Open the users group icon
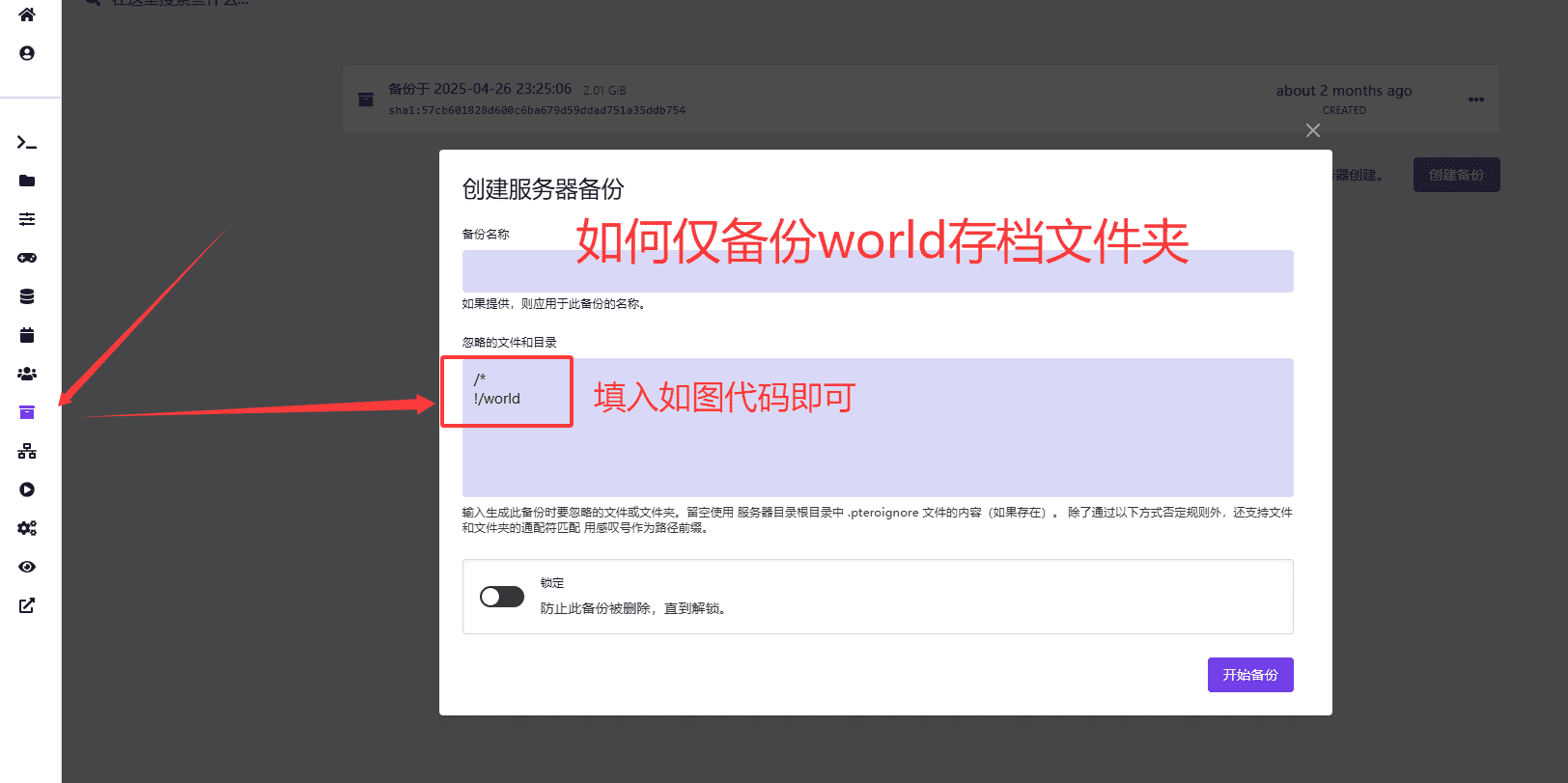This screenshot has height=783, width=1568. (27, 374)
